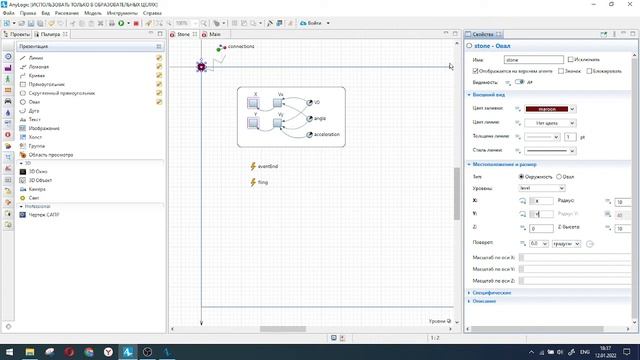This screenshot has height=360, width=640.
Task: Click the maroon fill color swatch
Action: [547, 109]
